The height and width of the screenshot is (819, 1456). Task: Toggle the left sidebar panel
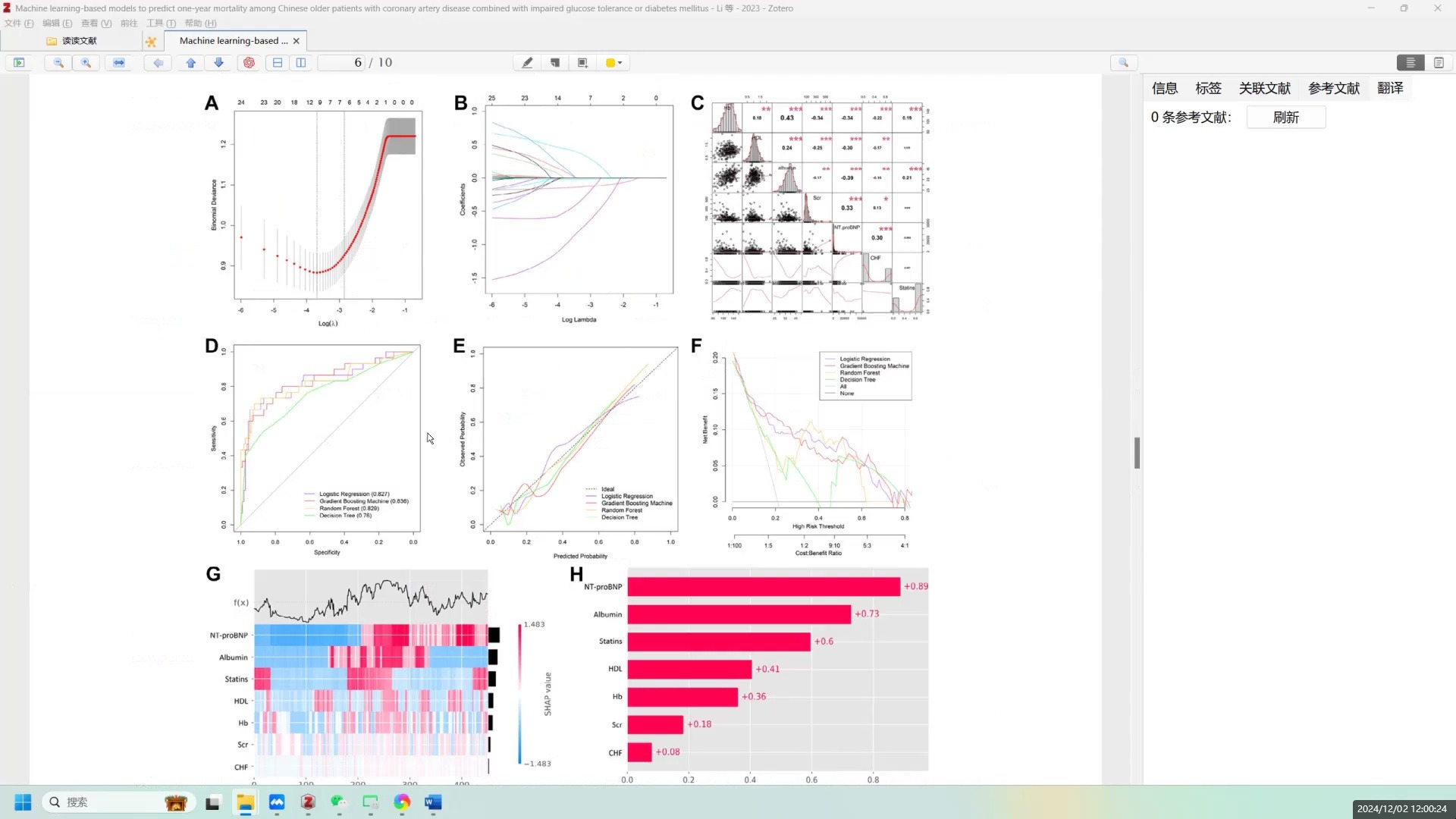point(19,63)
